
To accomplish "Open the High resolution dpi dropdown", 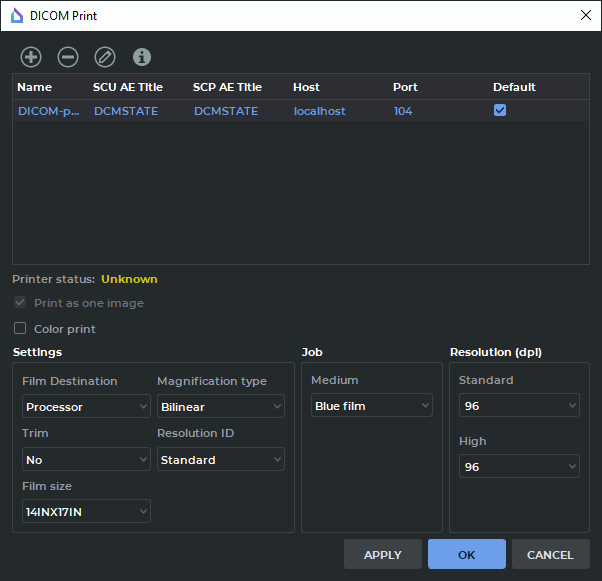I will tap(519, 466).
